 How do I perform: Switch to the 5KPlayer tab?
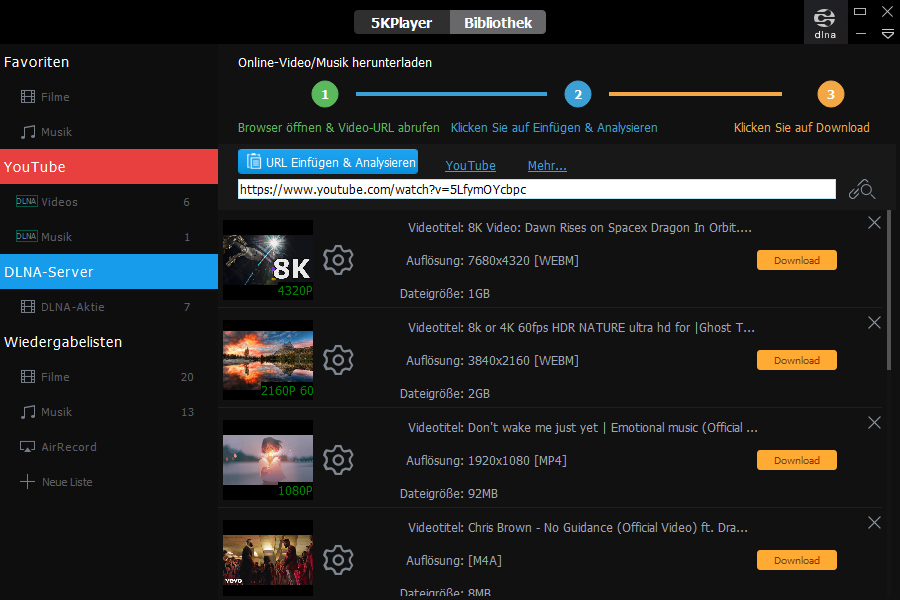click(401, 22)
